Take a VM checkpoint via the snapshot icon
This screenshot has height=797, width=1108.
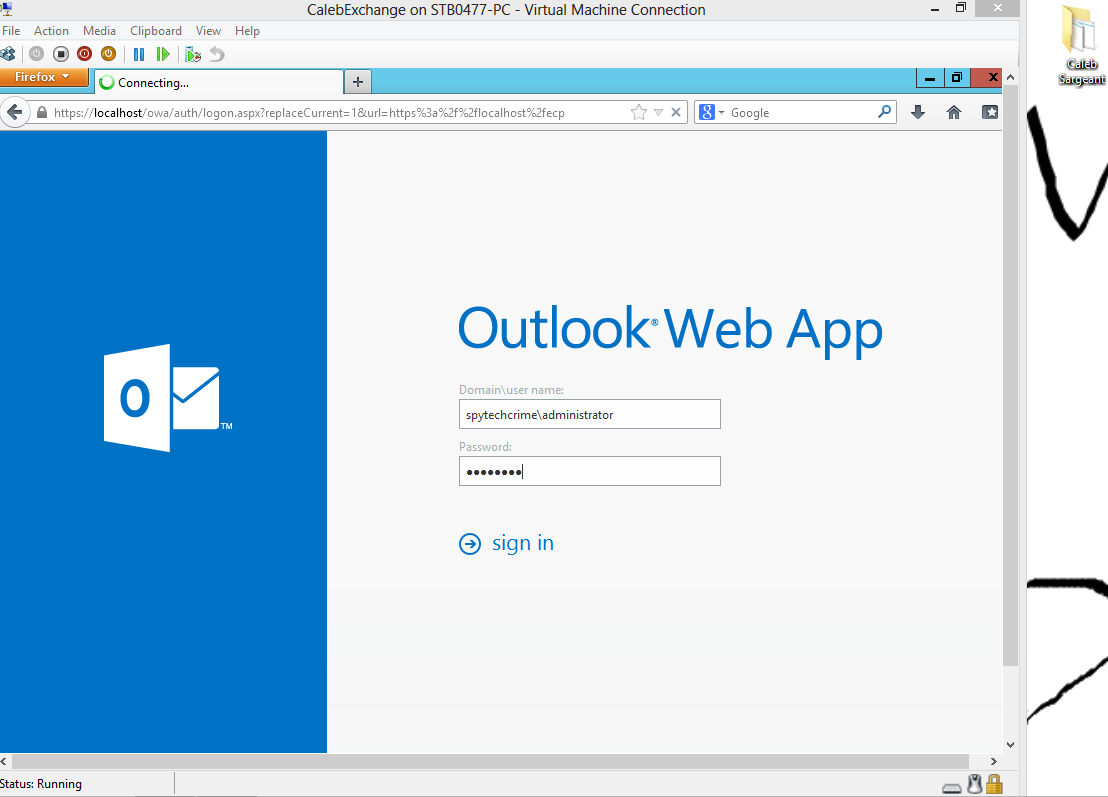pos(193,54)
